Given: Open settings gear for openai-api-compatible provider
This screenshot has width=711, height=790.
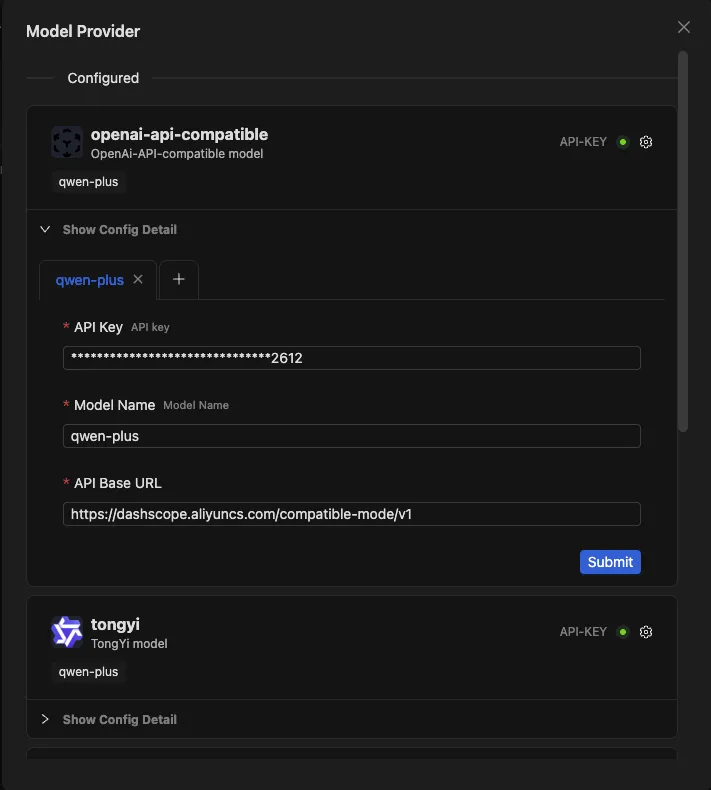Looking at the screenshot, I should pyautogui.click(x=646, y=142).
